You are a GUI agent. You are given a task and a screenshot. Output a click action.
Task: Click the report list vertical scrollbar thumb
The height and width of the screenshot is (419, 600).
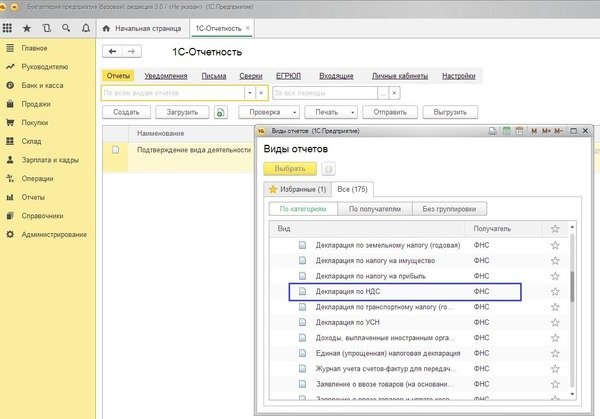[x=572, y=286]
